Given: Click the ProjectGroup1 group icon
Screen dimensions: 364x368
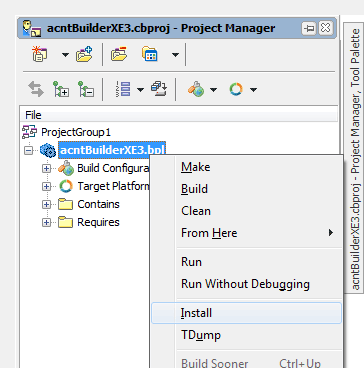Looking at the screenshot, I should coord(30,132).
